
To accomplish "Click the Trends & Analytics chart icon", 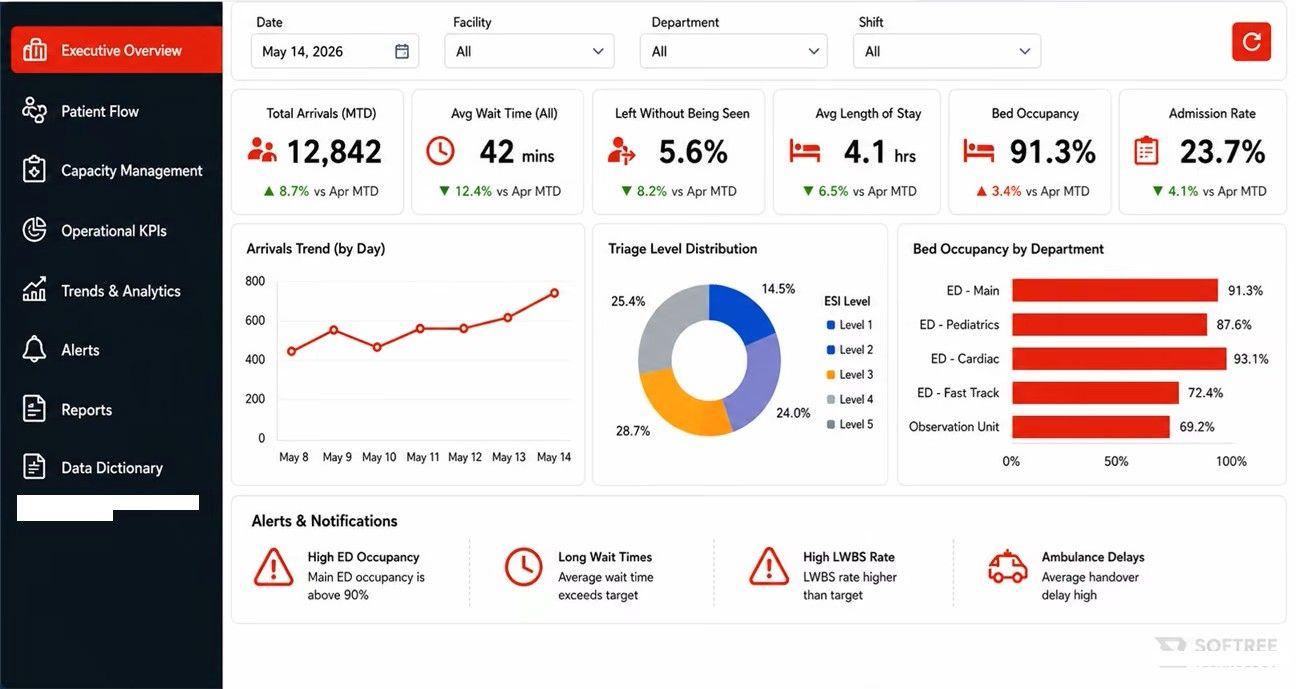I will click(x=35, y=290).
